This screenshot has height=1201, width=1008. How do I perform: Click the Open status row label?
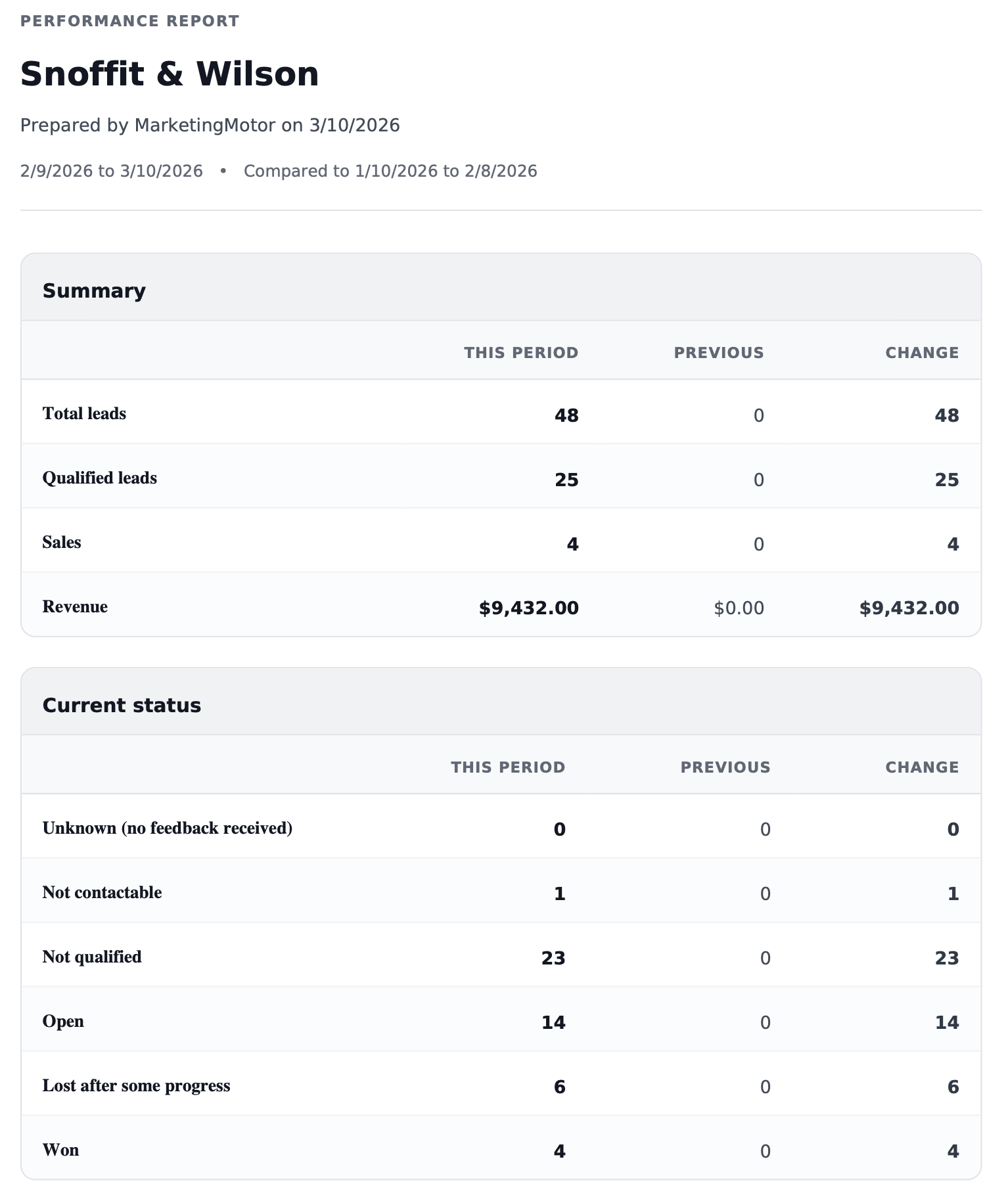pyautogui.click(x=63, y=1021)
